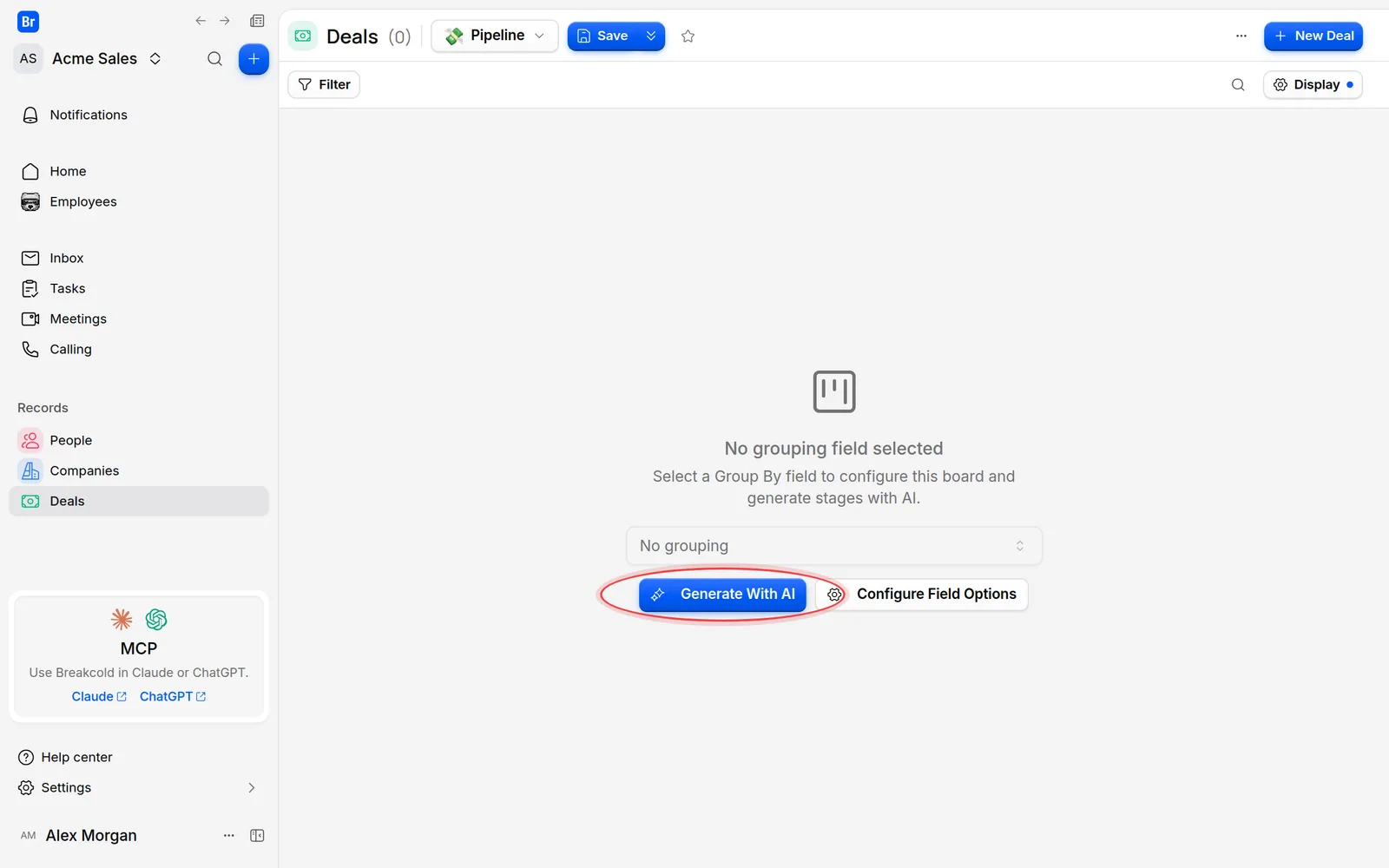Viewport: 1389px width, 868px height.
Task: Open the Claude MCP link
Action: pos(99,696)
